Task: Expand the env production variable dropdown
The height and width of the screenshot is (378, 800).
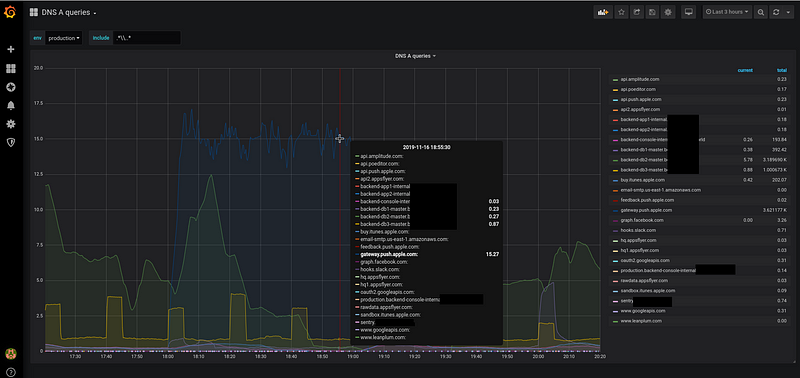Action: (x=64, y=38)
